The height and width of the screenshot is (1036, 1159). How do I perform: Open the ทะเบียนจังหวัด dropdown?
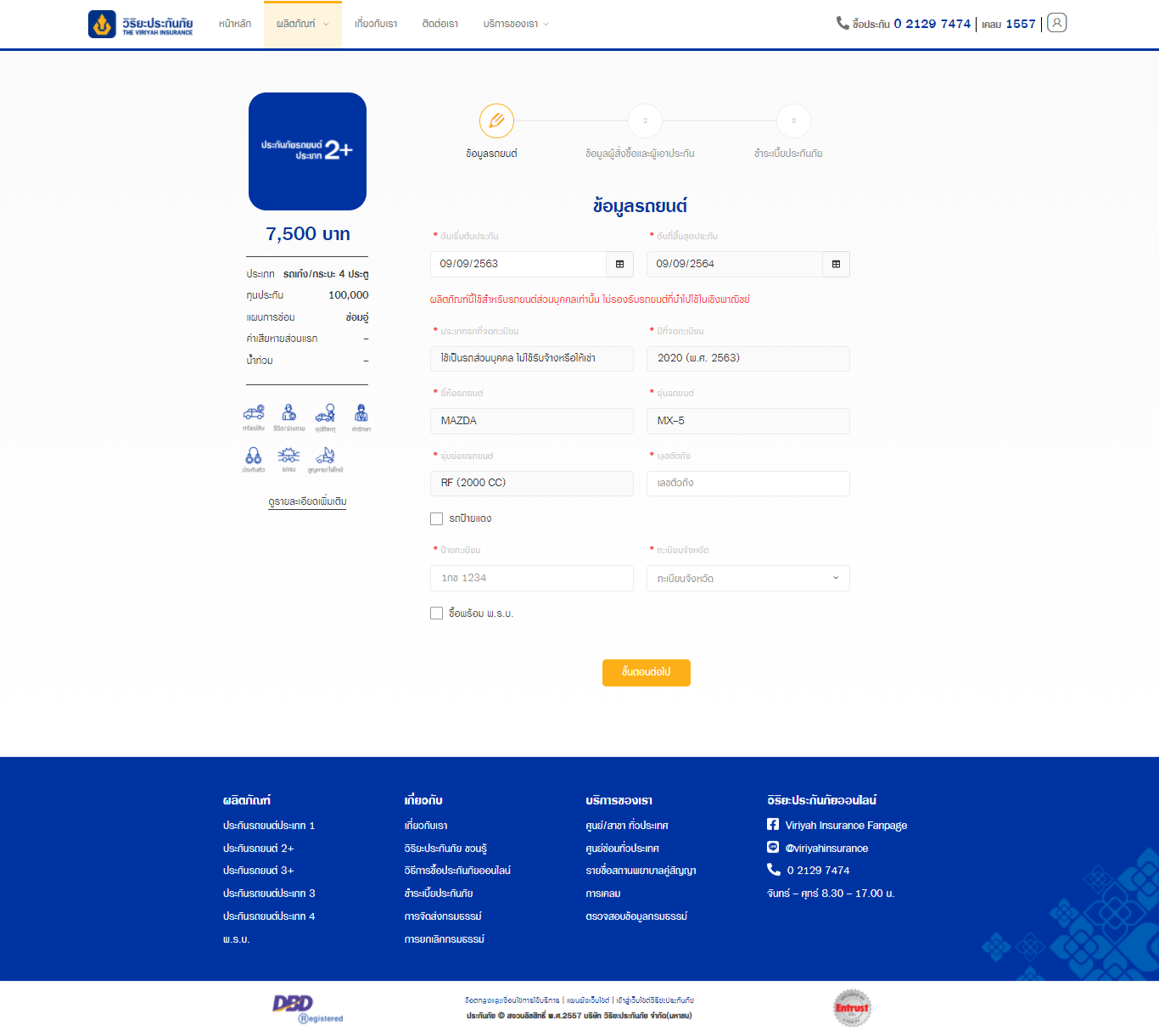pyautogui.click(x=748, y=579)
